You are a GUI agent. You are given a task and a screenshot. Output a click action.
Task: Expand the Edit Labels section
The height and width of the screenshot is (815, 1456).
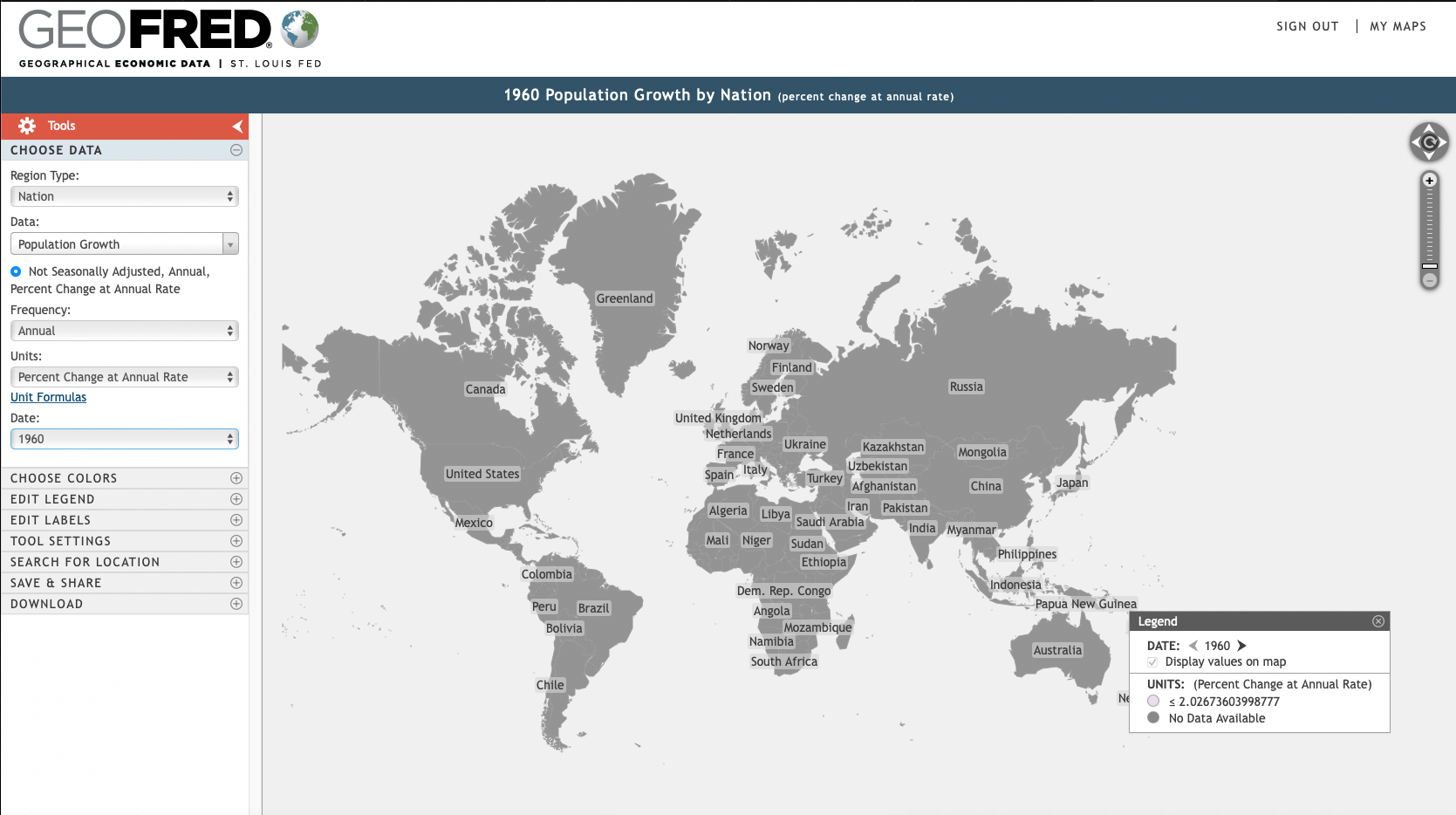pyautogui.click(x=236, y=520)
